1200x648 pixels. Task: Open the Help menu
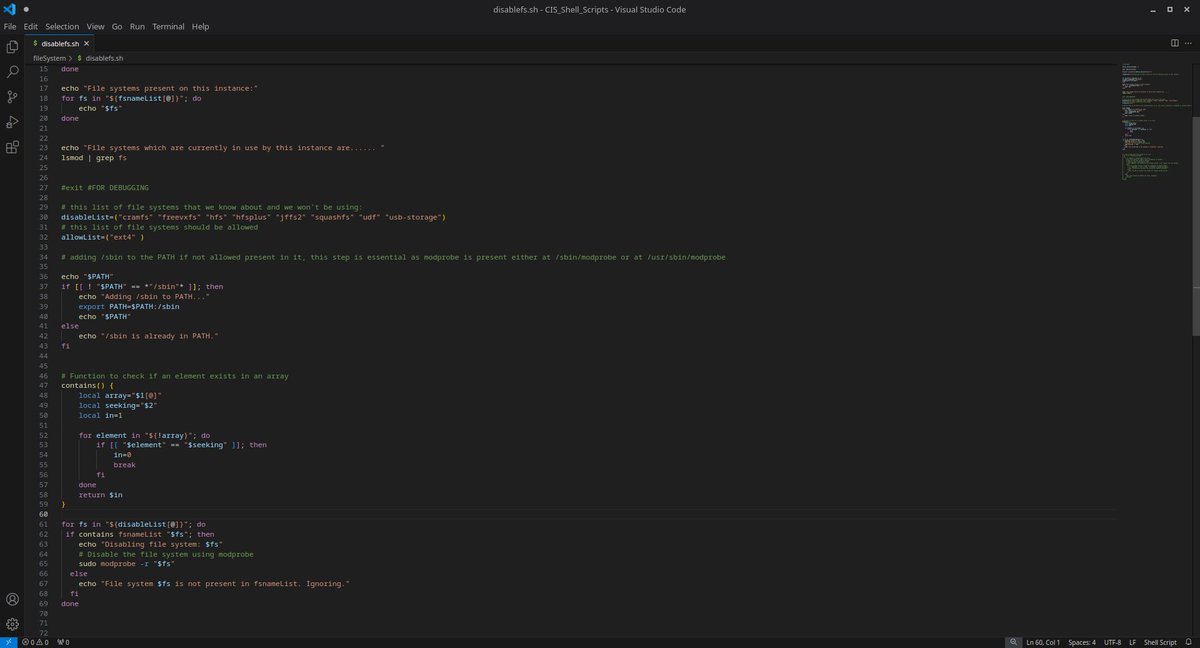(200, 27)
